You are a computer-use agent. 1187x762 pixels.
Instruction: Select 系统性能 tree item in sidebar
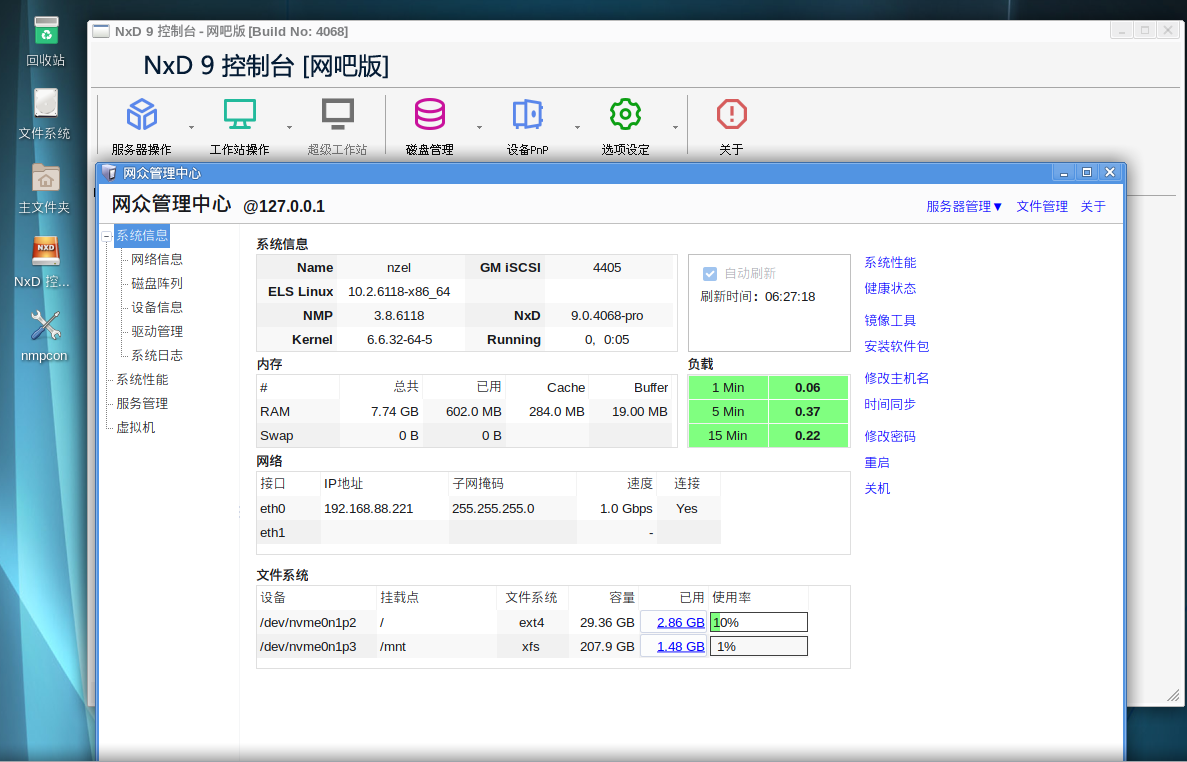coord(142,379)
